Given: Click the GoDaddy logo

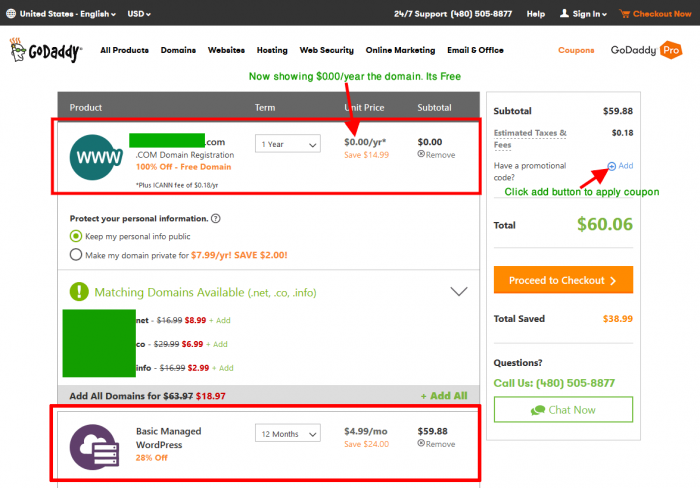Looking at the screenshot, I should pyautogui.click(x=46, y=50).
